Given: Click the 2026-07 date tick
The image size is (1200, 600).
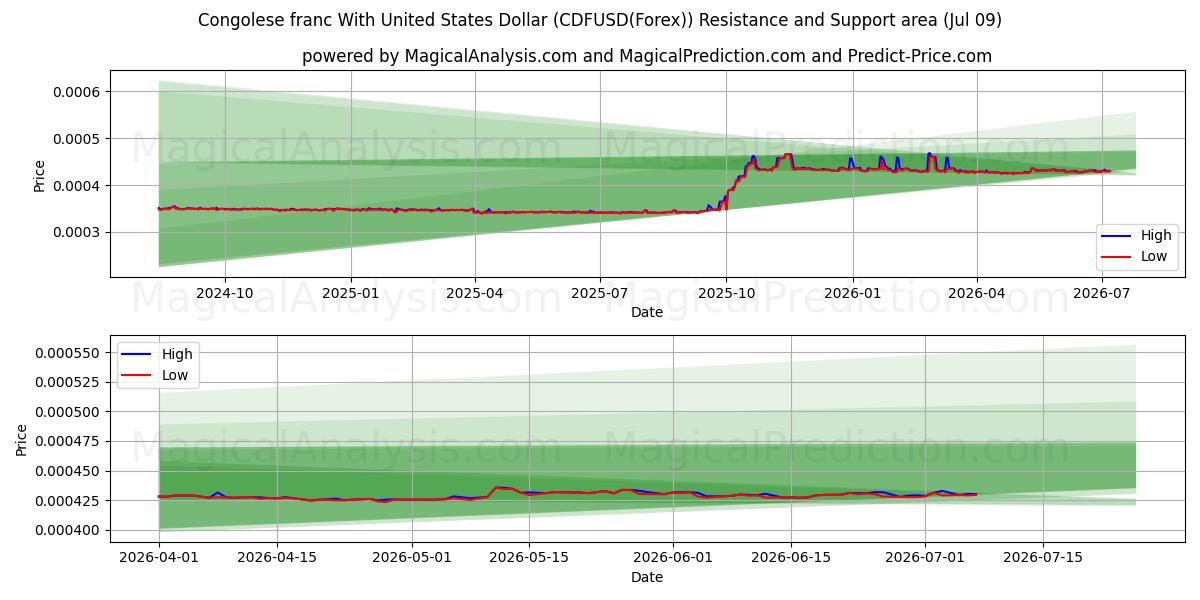Looking at the screenshot, I should (1101, 293).
